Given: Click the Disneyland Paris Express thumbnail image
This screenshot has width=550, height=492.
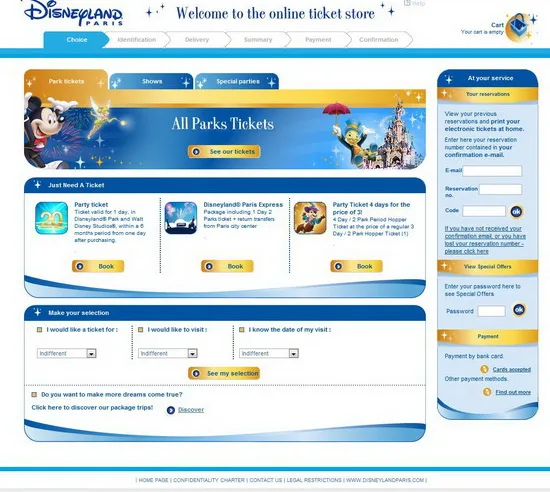Looking at the screenshot, I should 181,218.
